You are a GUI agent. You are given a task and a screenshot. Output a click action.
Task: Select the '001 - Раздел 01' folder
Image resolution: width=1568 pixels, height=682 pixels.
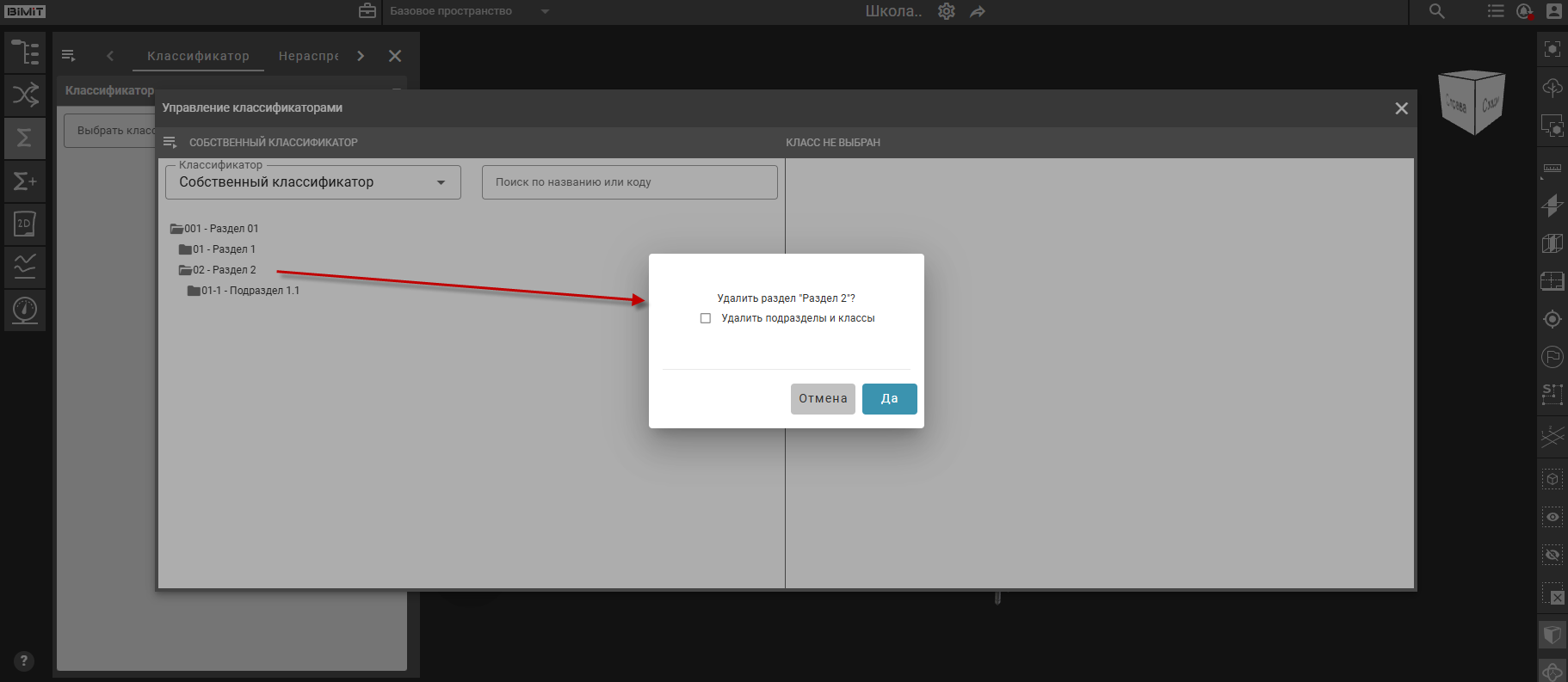click(x=220, y=229)
